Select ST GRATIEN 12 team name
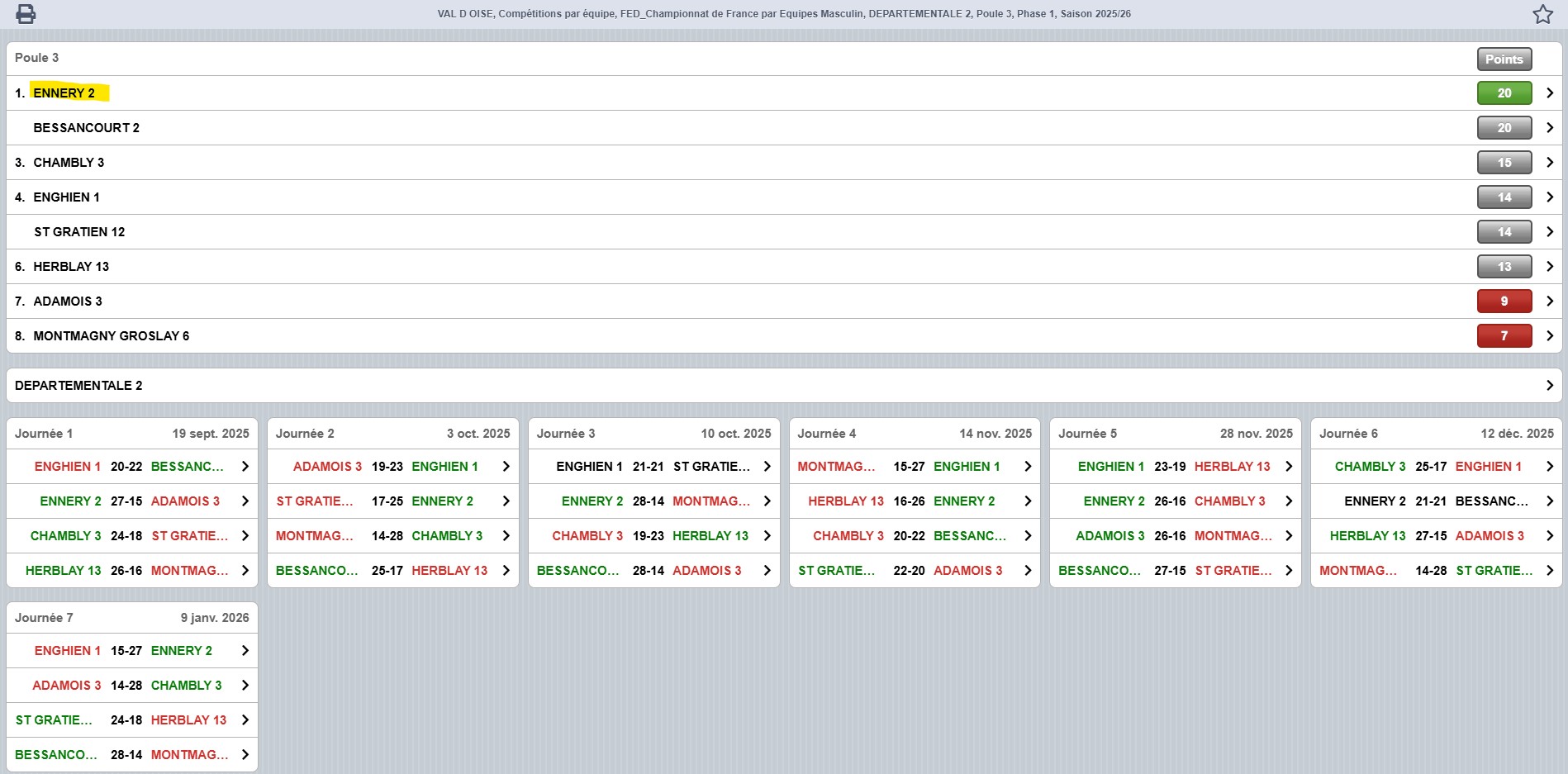Screen dimensions: 1568x774 79,232
